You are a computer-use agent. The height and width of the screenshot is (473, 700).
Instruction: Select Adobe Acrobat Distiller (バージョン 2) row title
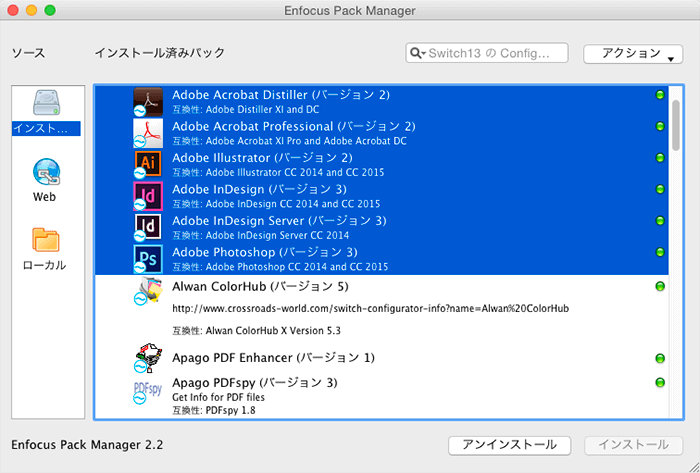281,95
